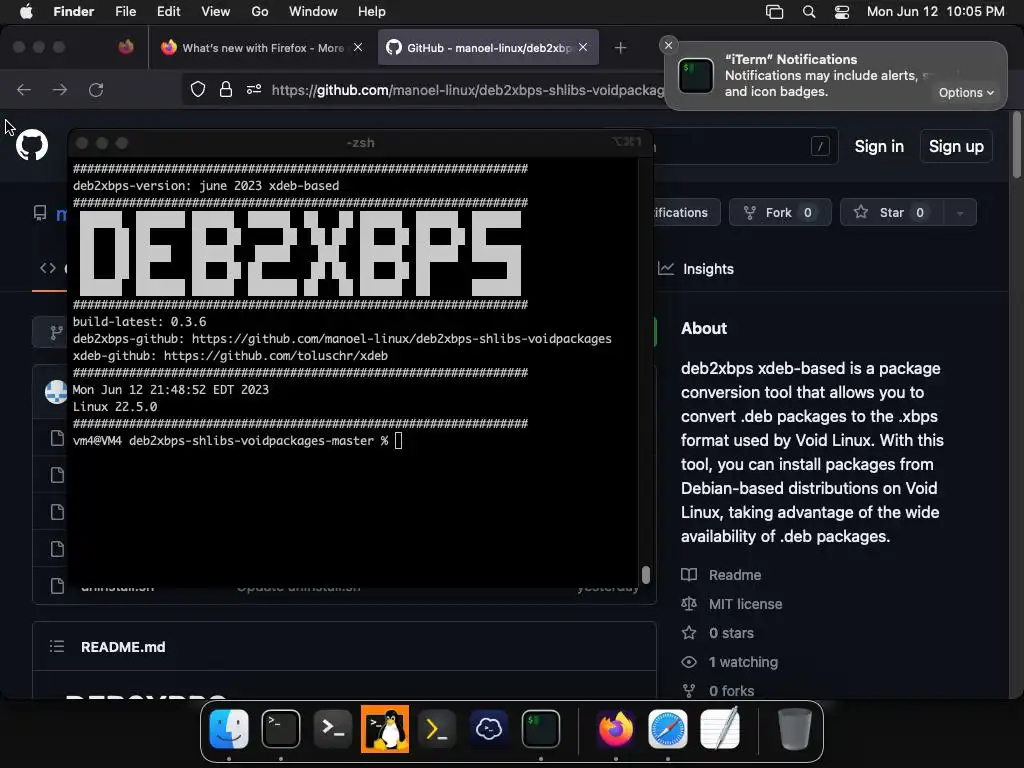Click the iTerm icon in the notification

tap(696, 76)
